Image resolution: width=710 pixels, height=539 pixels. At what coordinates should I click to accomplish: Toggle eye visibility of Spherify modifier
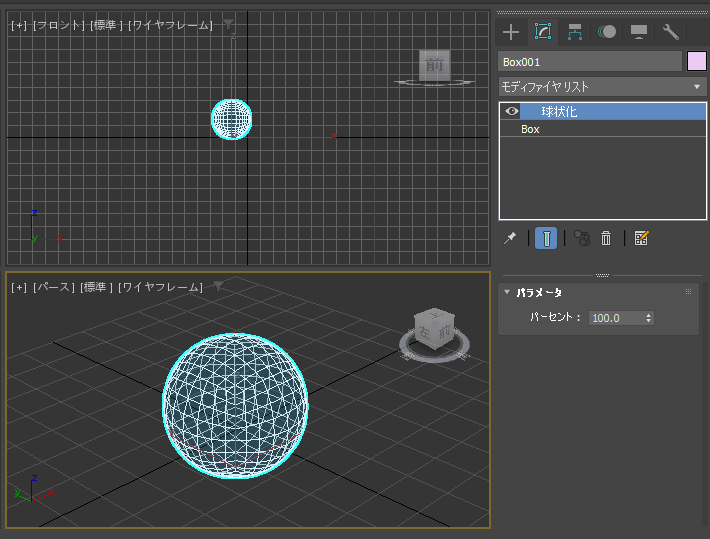coord(512,111)
